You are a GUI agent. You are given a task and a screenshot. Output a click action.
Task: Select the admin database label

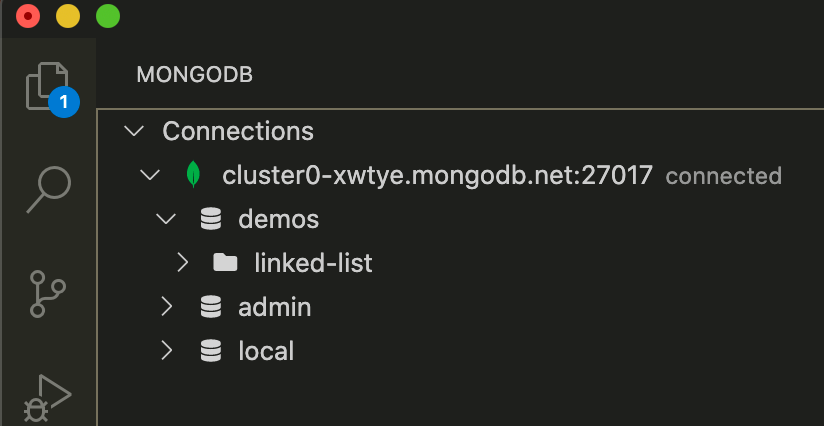[274, 307]
